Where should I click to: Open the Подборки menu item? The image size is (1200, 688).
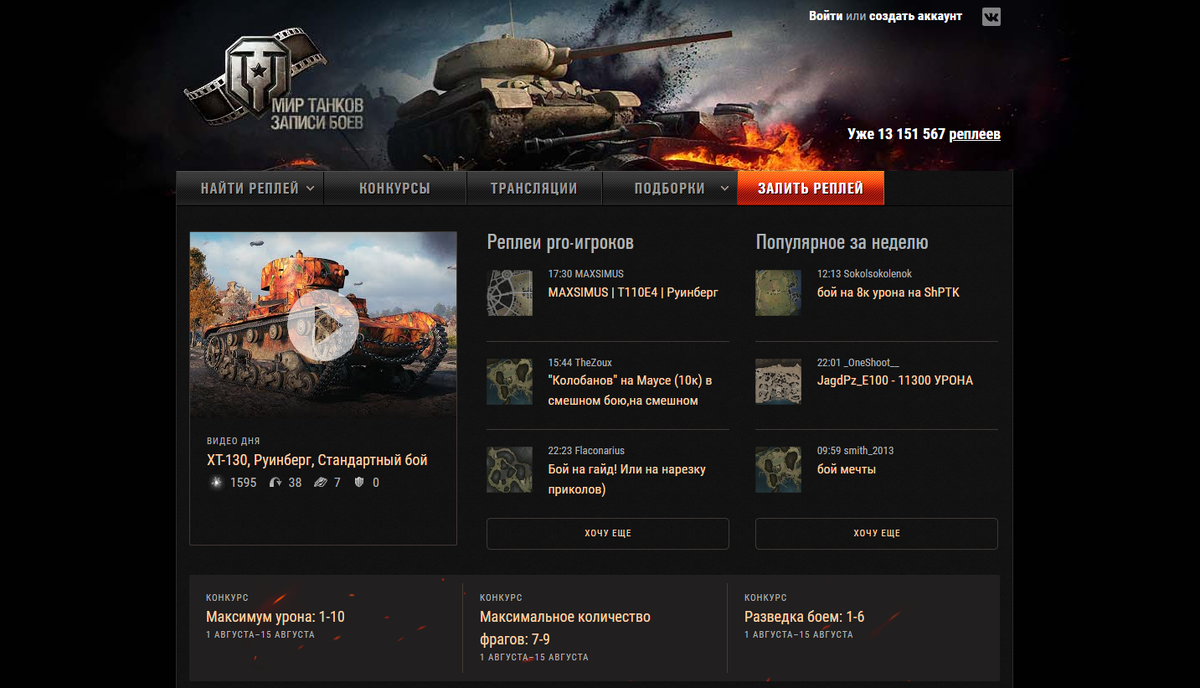click(x=669, y=188)
